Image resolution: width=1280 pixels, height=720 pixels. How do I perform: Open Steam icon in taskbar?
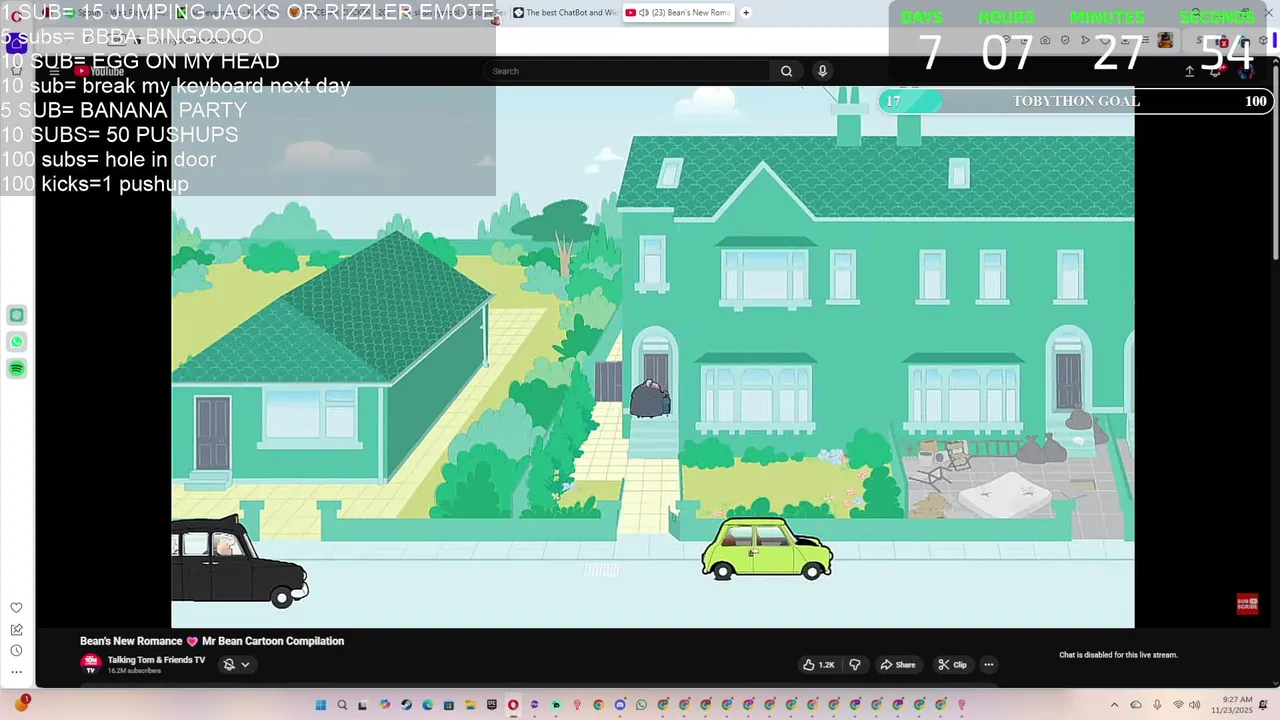[x=406, y=705]
